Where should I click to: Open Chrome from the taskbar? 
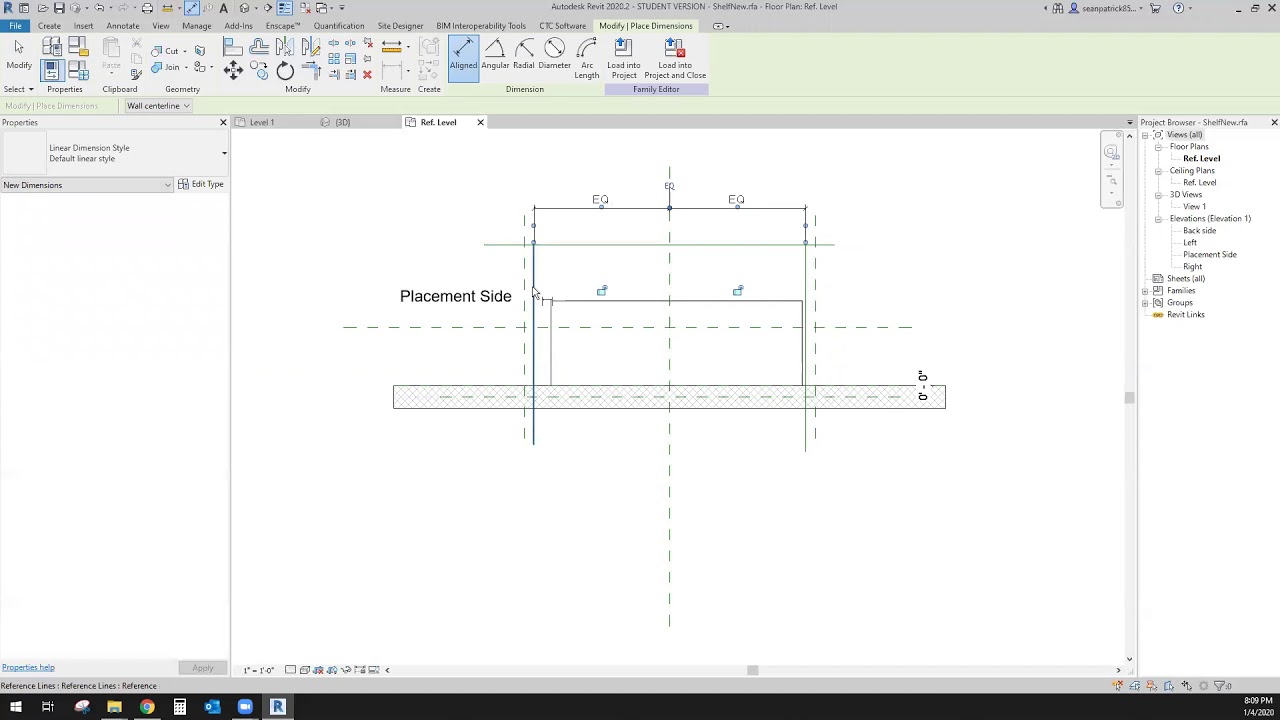(x=147, y=707)
